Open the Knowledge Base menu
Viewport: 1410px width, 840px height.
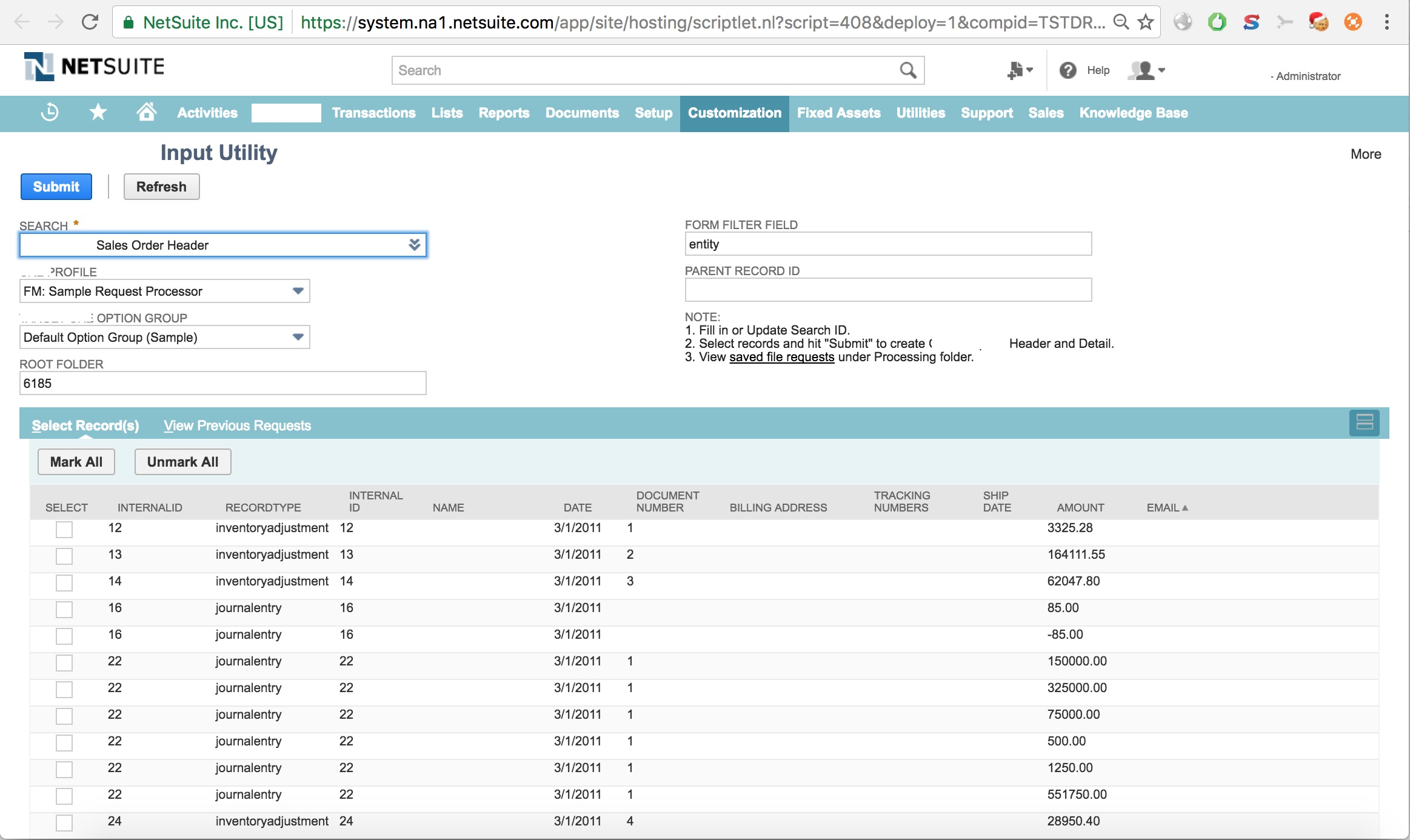pos(1134,113)
